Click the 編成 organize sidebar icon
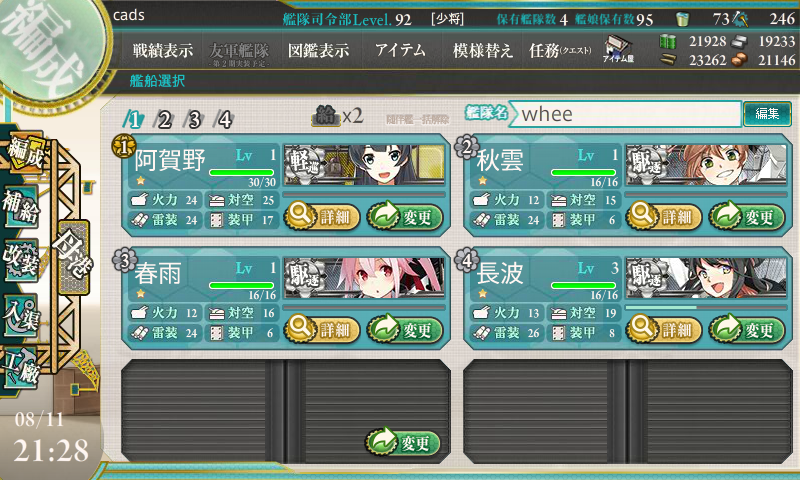 [x=24, y=153]
